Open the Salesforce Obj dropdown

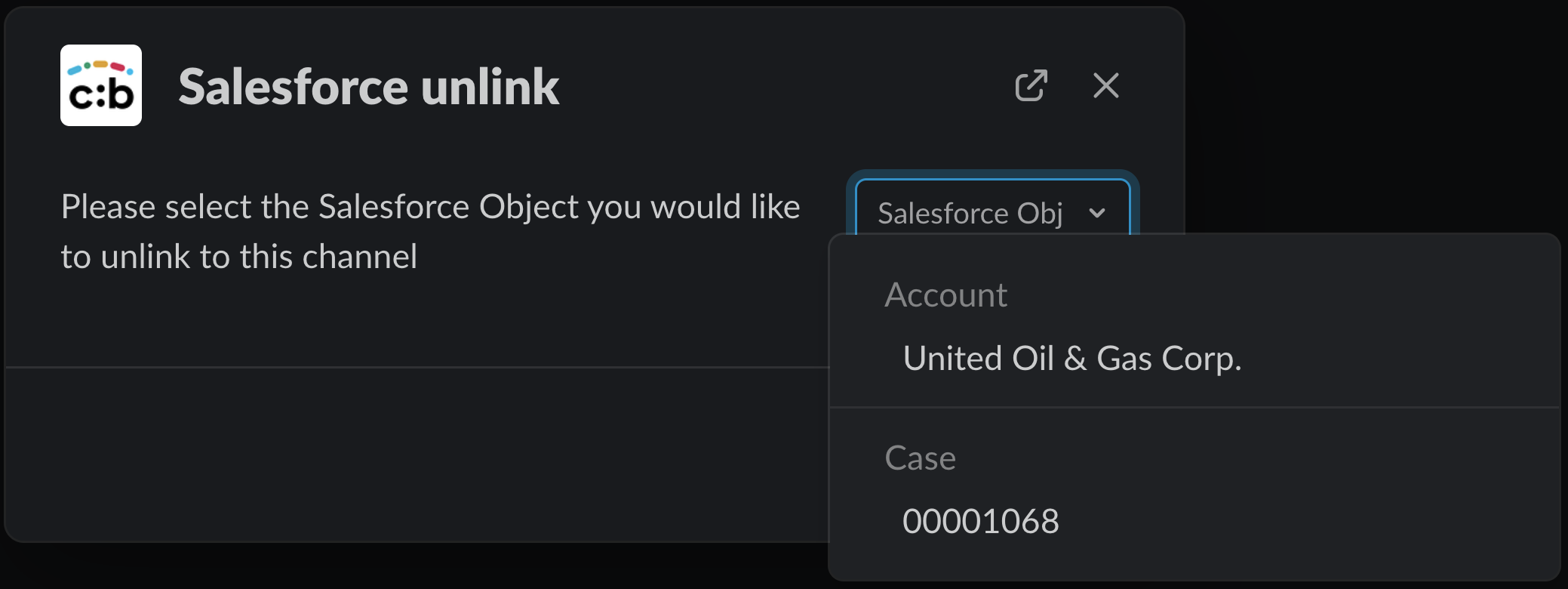click(x=992, y=213)
